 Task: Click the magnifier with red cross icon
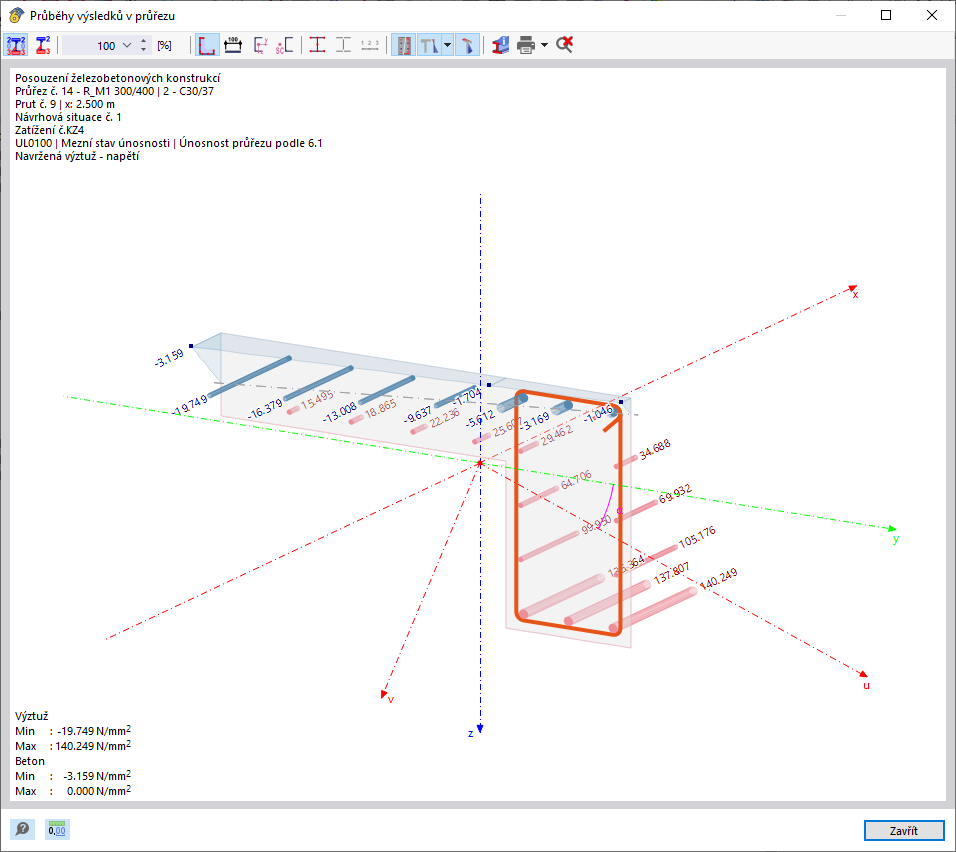565,45
